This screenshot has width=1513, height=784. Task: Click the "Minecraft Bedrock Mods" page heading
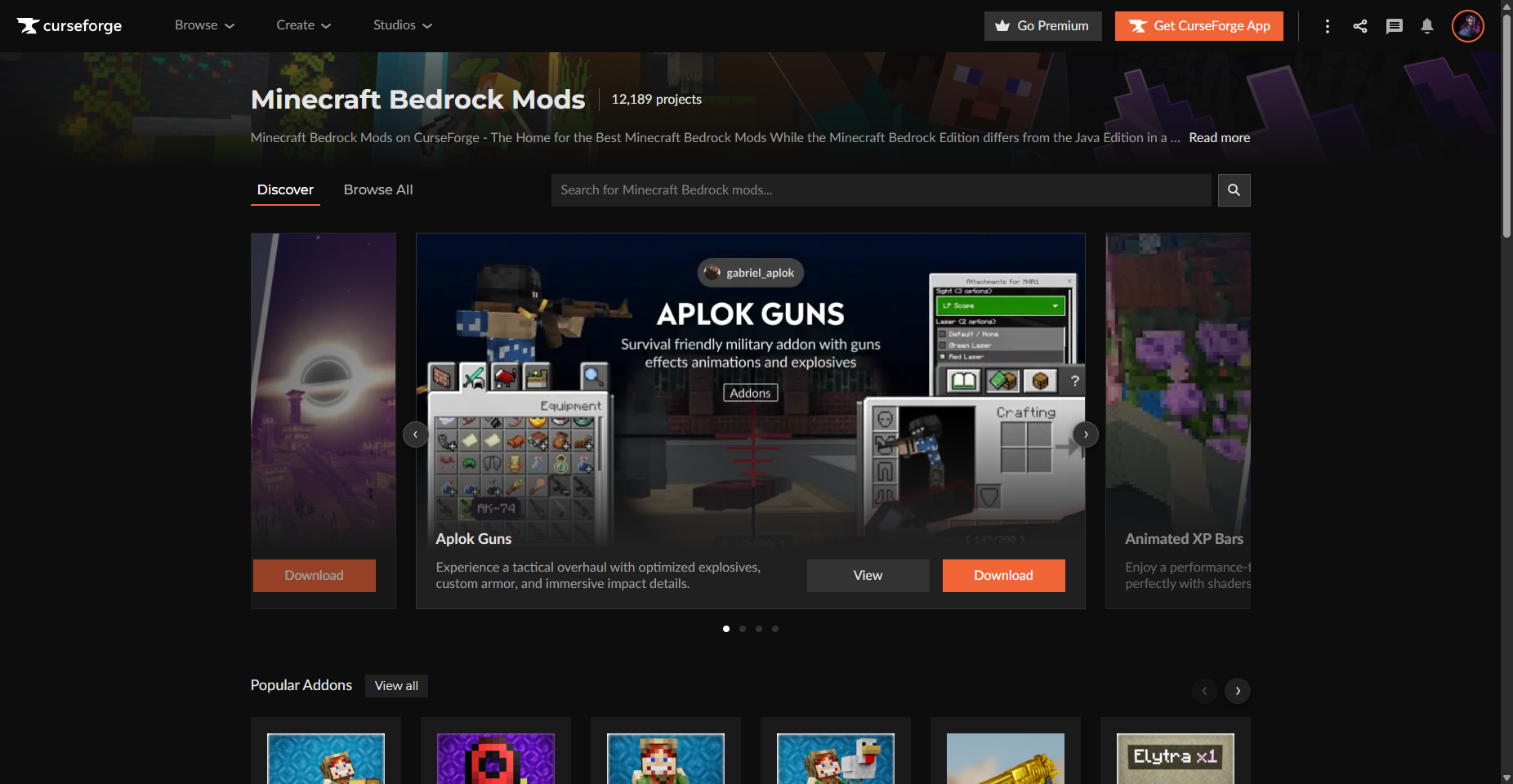point(418,100)
